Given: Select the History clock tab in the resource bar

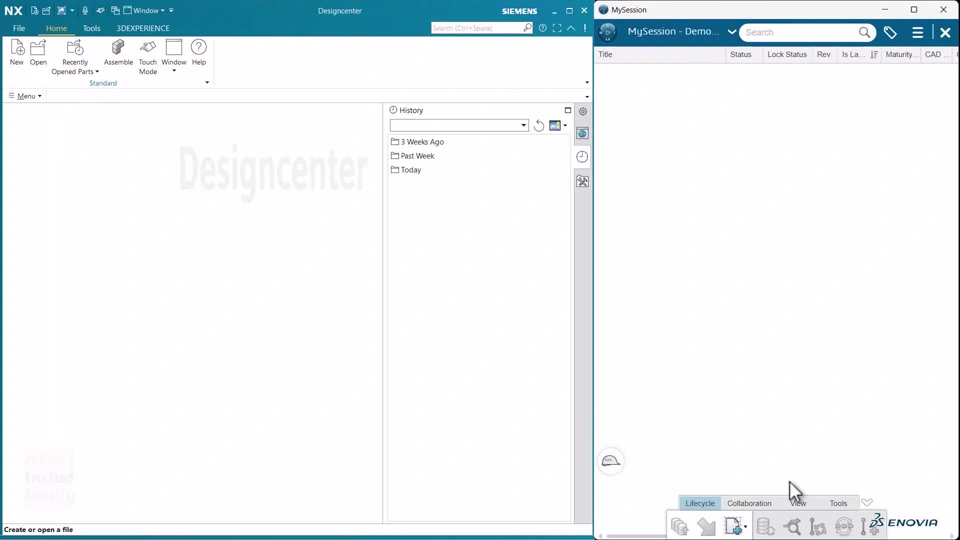Looking at the screenshot, I should pyautogui.click(x=582, y=157).
